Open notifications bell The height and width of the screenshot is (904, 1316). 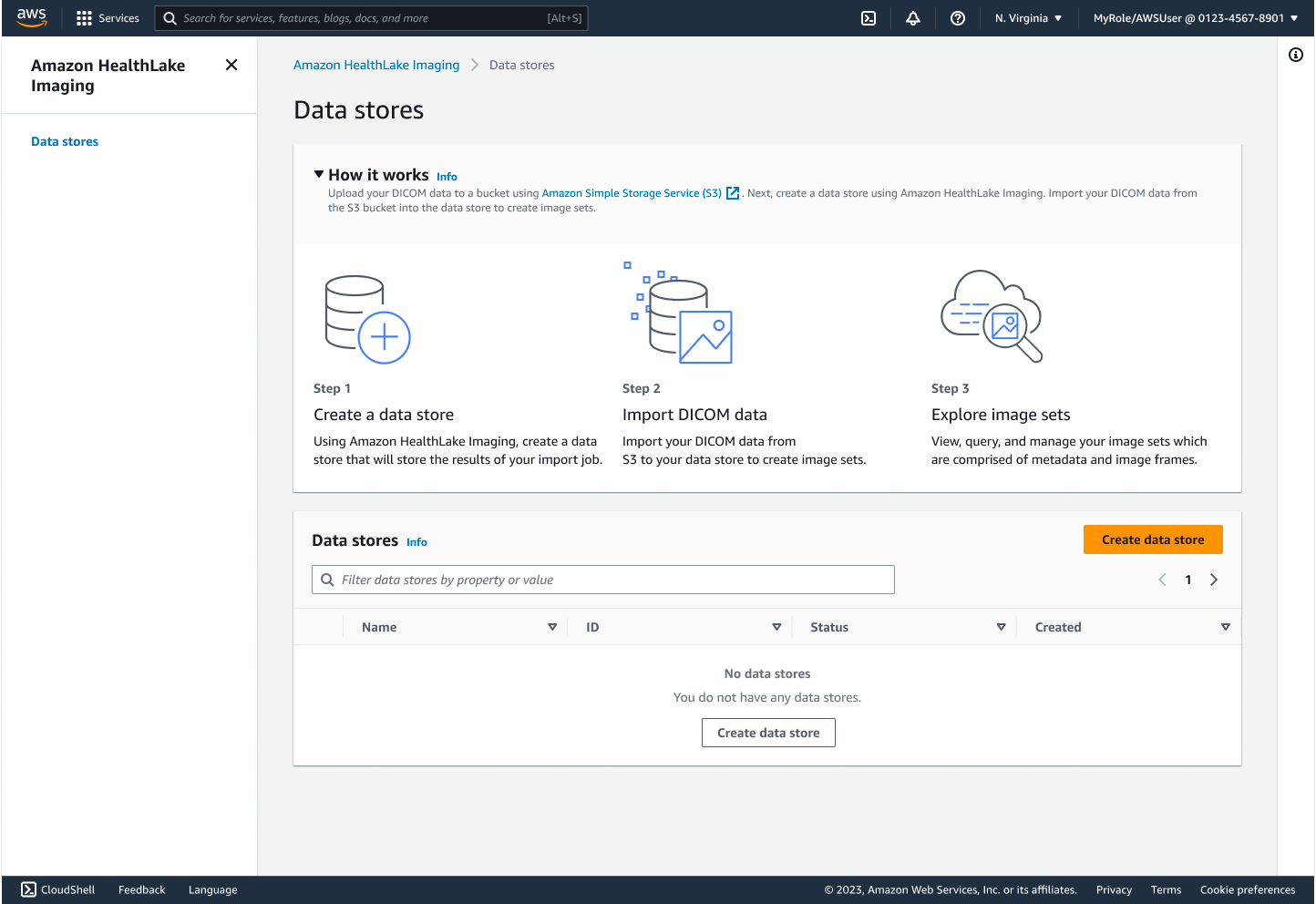913,18
